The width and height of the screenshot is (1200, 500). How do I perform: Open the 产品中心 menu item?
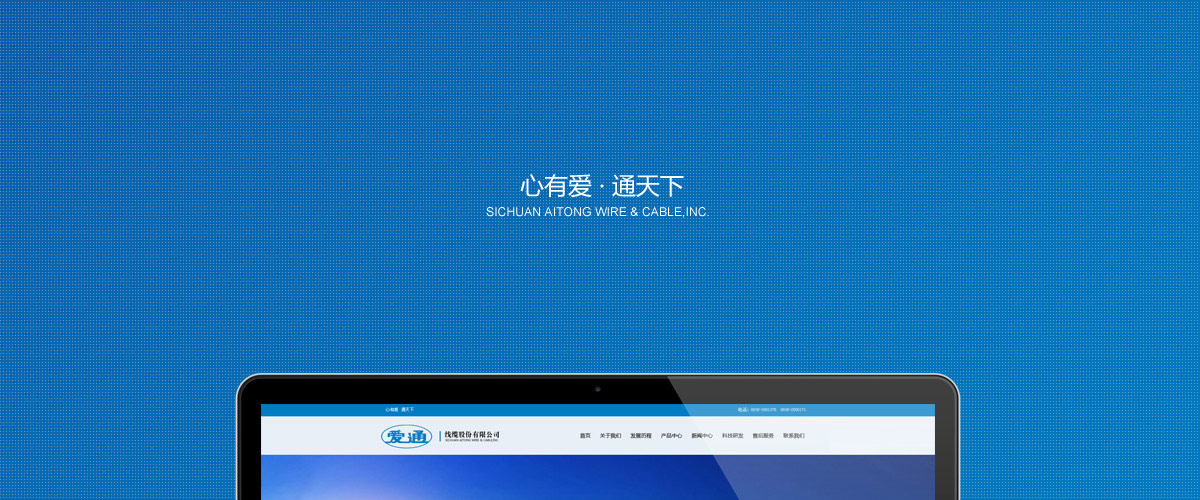click(x=671, y=436)
